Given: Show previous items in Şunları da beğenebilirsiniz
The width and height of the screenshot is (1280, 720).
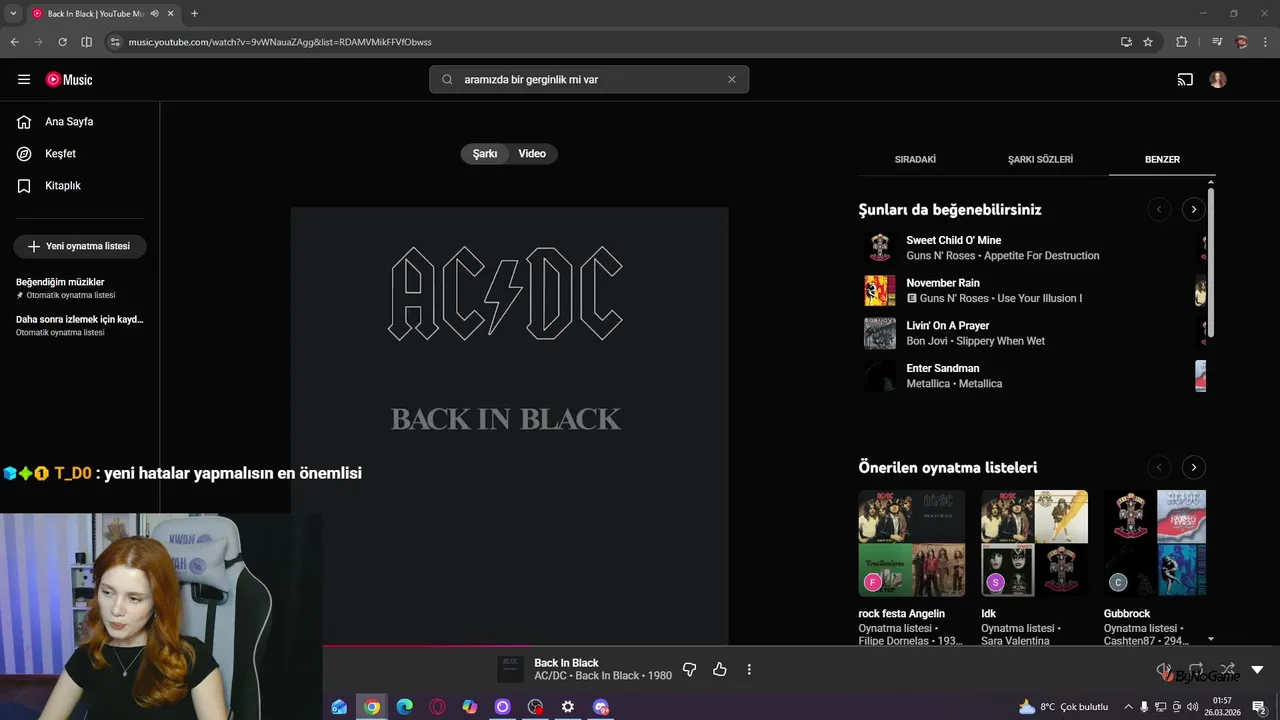Looking at the screenshot, I should (1158, 209).
